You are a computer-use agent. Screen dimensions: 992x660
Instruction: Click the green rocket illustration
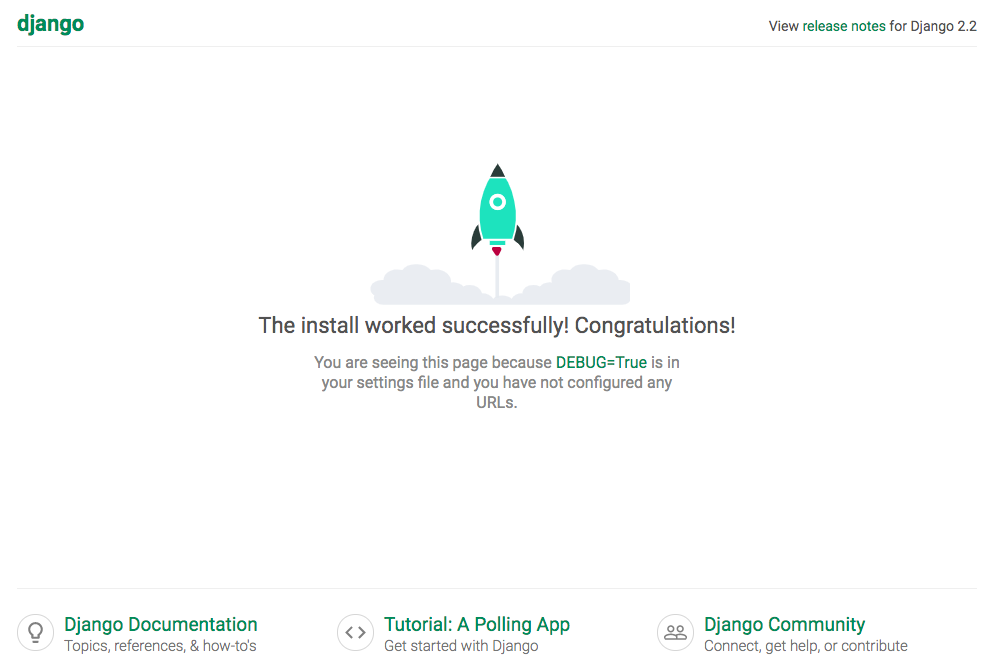(498, 210)
